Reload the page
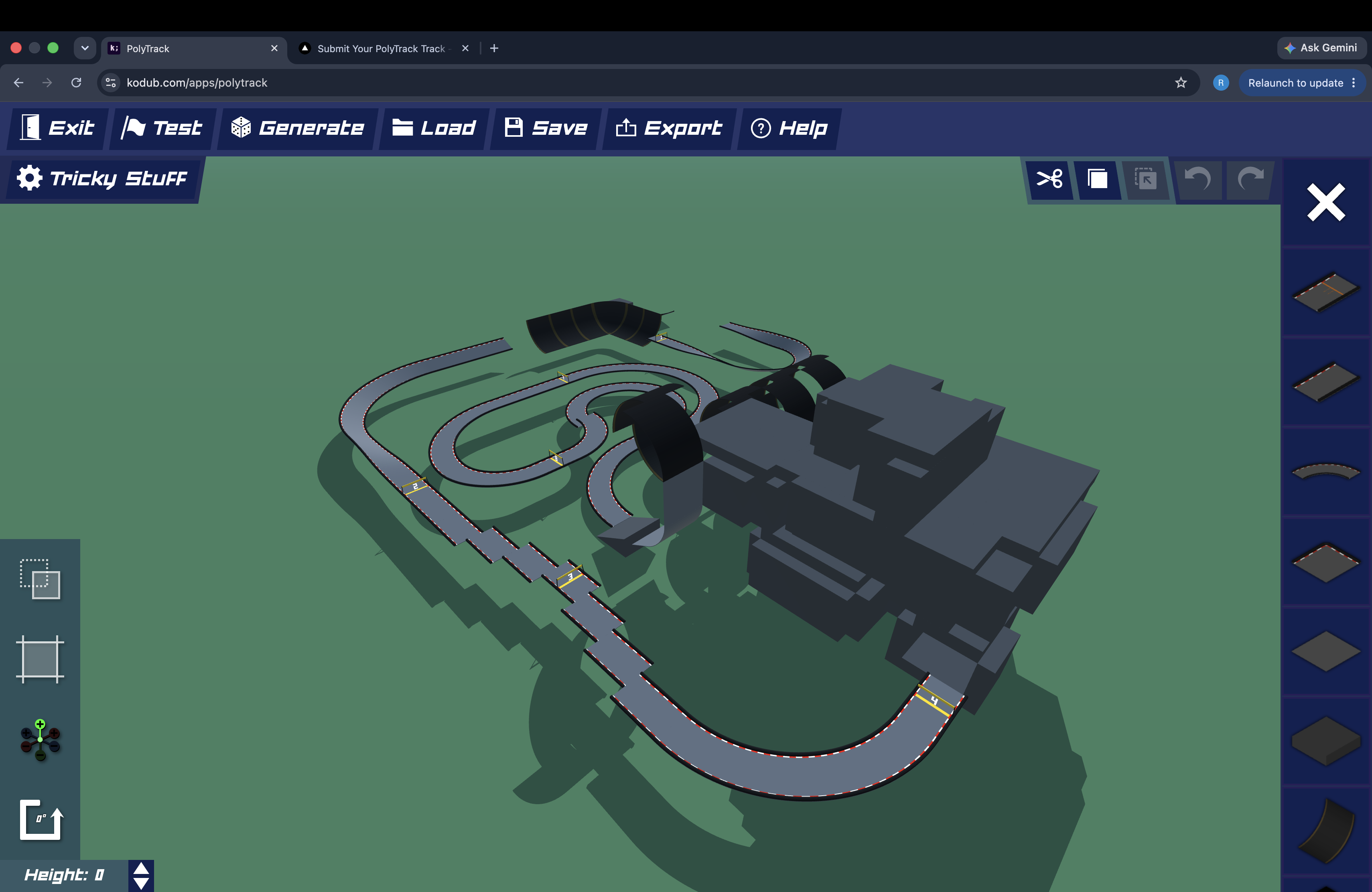The height and width of the screenshot is (892, 1372). click(76, 82)
